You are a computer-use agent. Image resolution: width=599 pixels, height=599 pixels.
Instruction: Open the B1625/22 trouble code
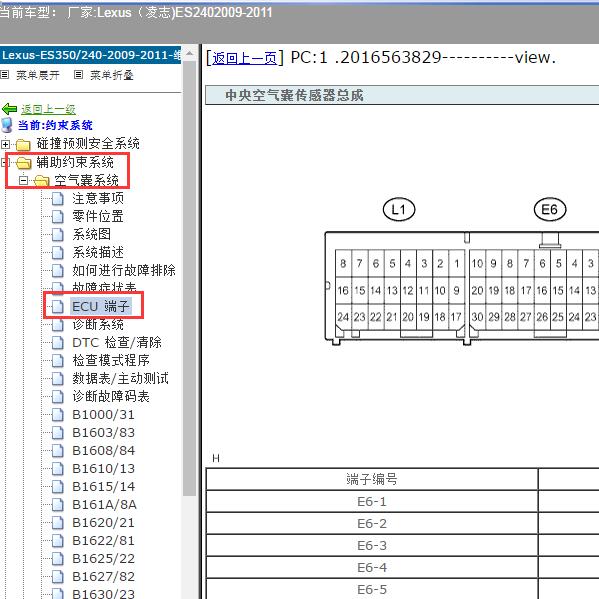tap(104, 559)
